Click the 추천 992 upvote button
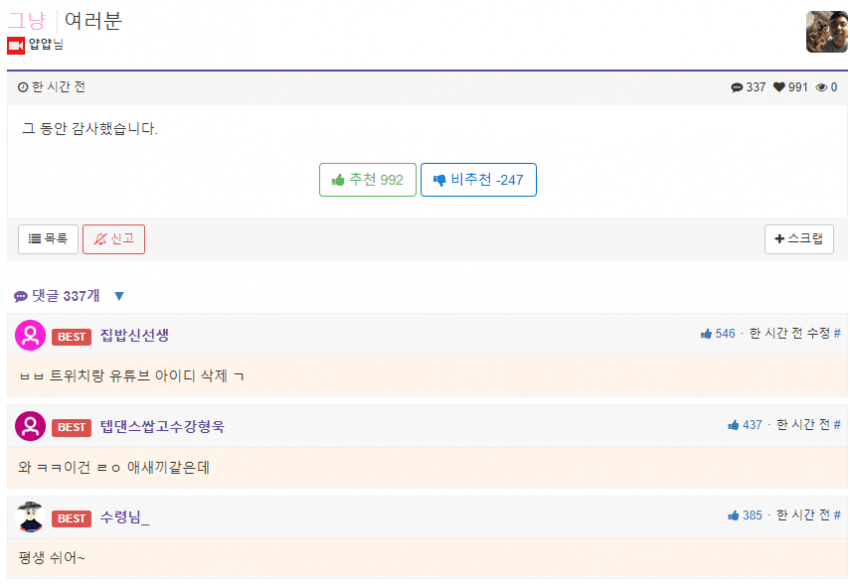Image resolution: width=850 pixels, height=584 pixels. (367, 179)
